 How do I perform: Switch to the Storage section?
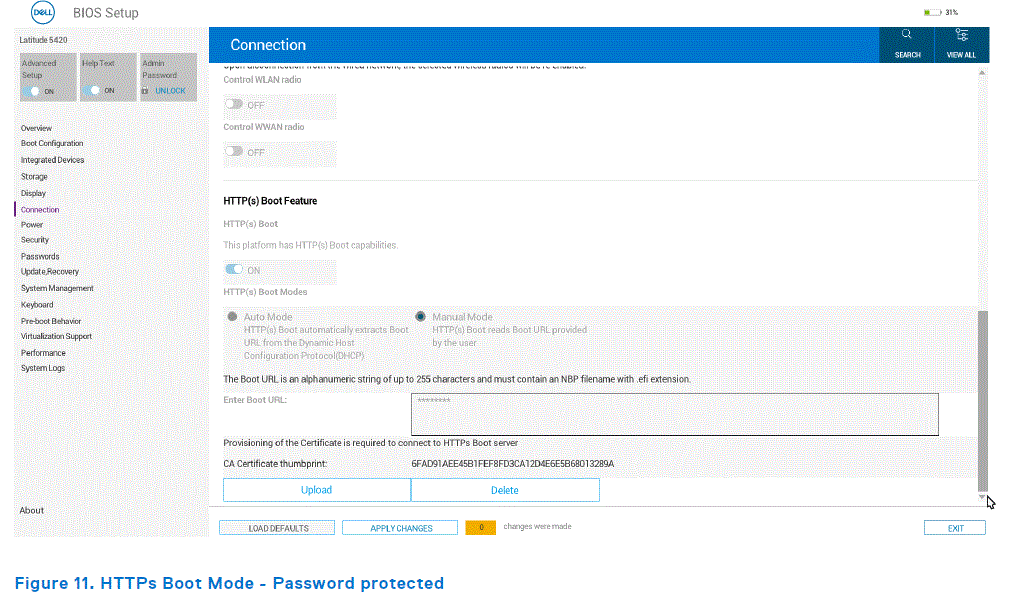coord(35,176)
